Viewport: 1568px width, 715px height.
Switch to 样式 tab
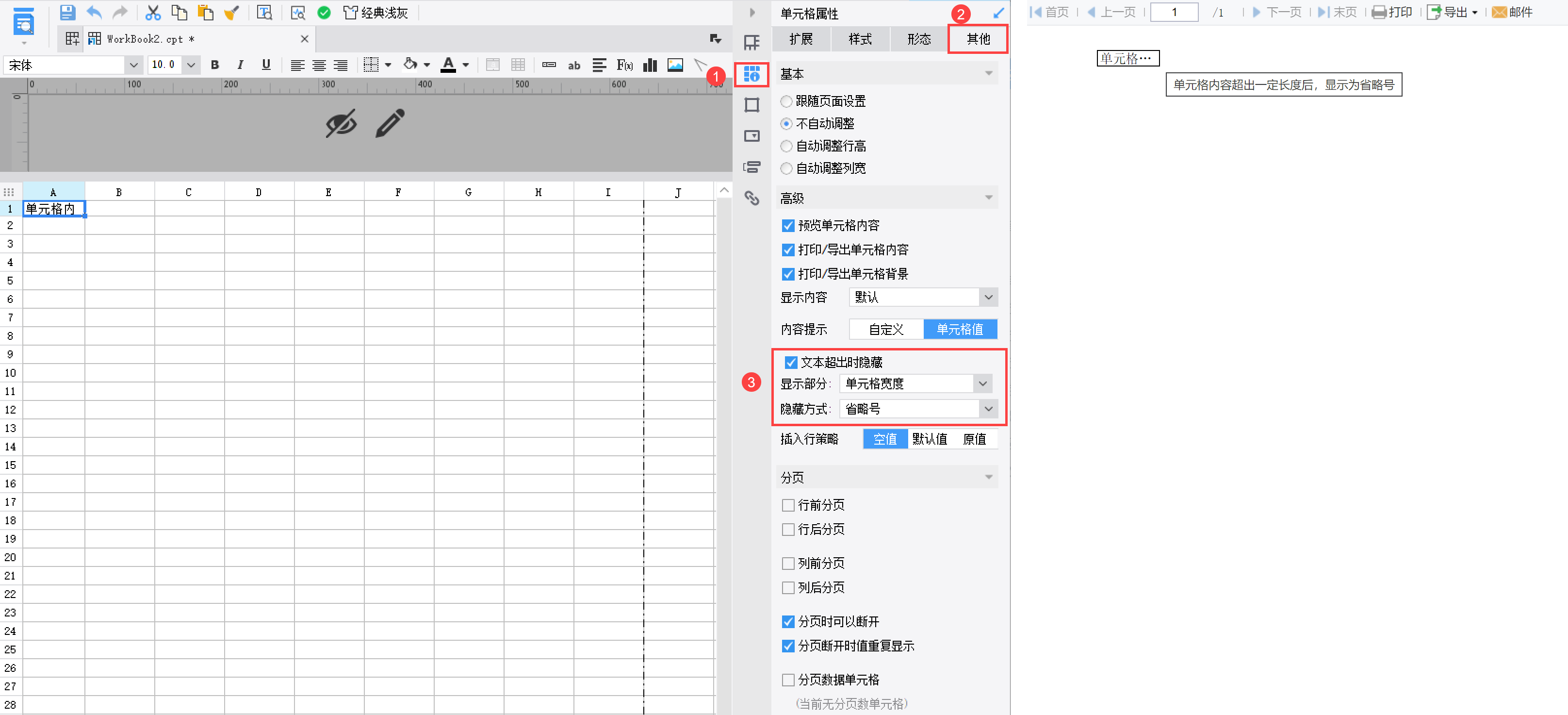[860, 39]
